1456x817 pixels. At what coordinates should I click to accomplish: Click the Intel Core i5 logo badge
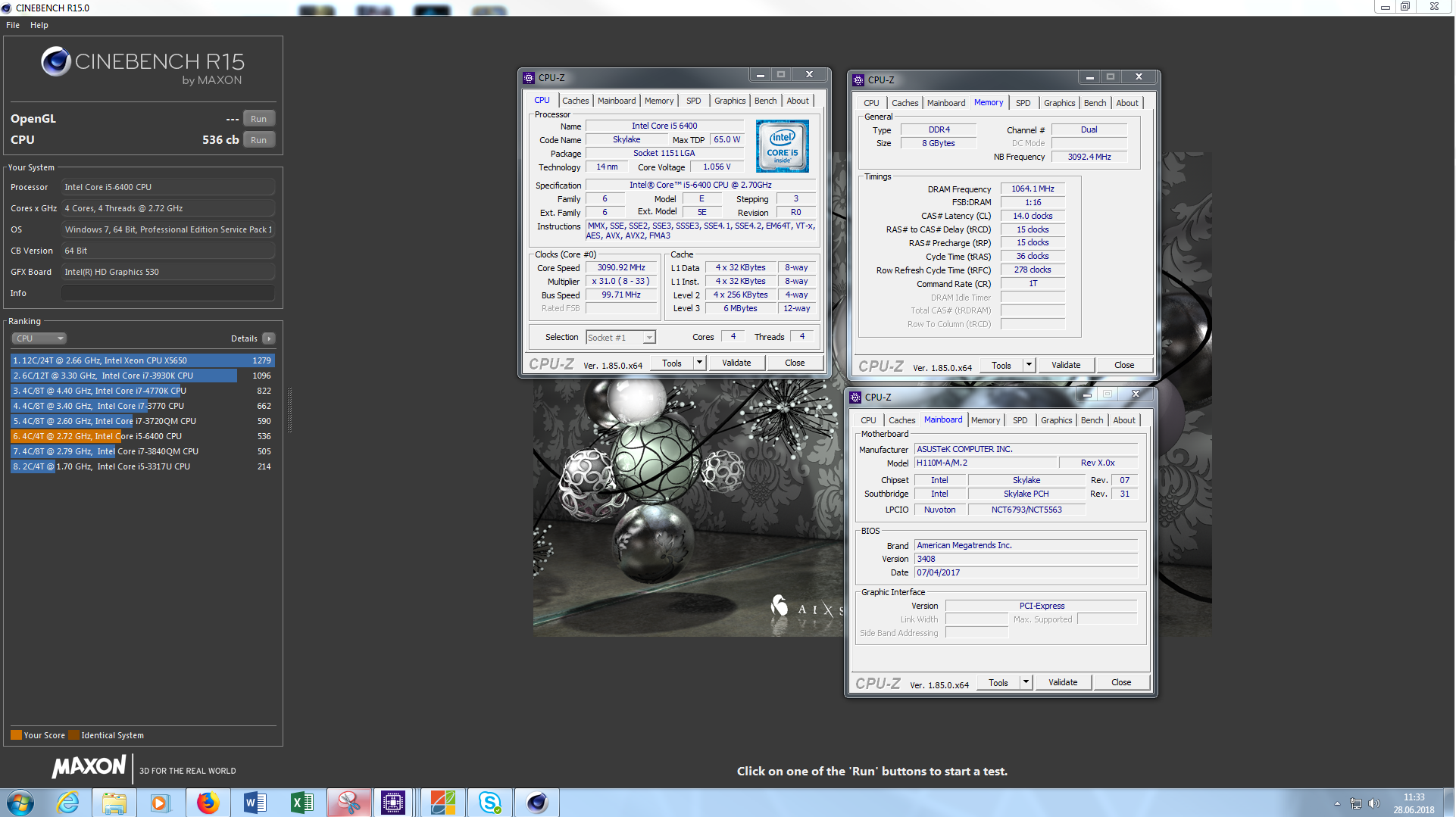tap(782, 146)
